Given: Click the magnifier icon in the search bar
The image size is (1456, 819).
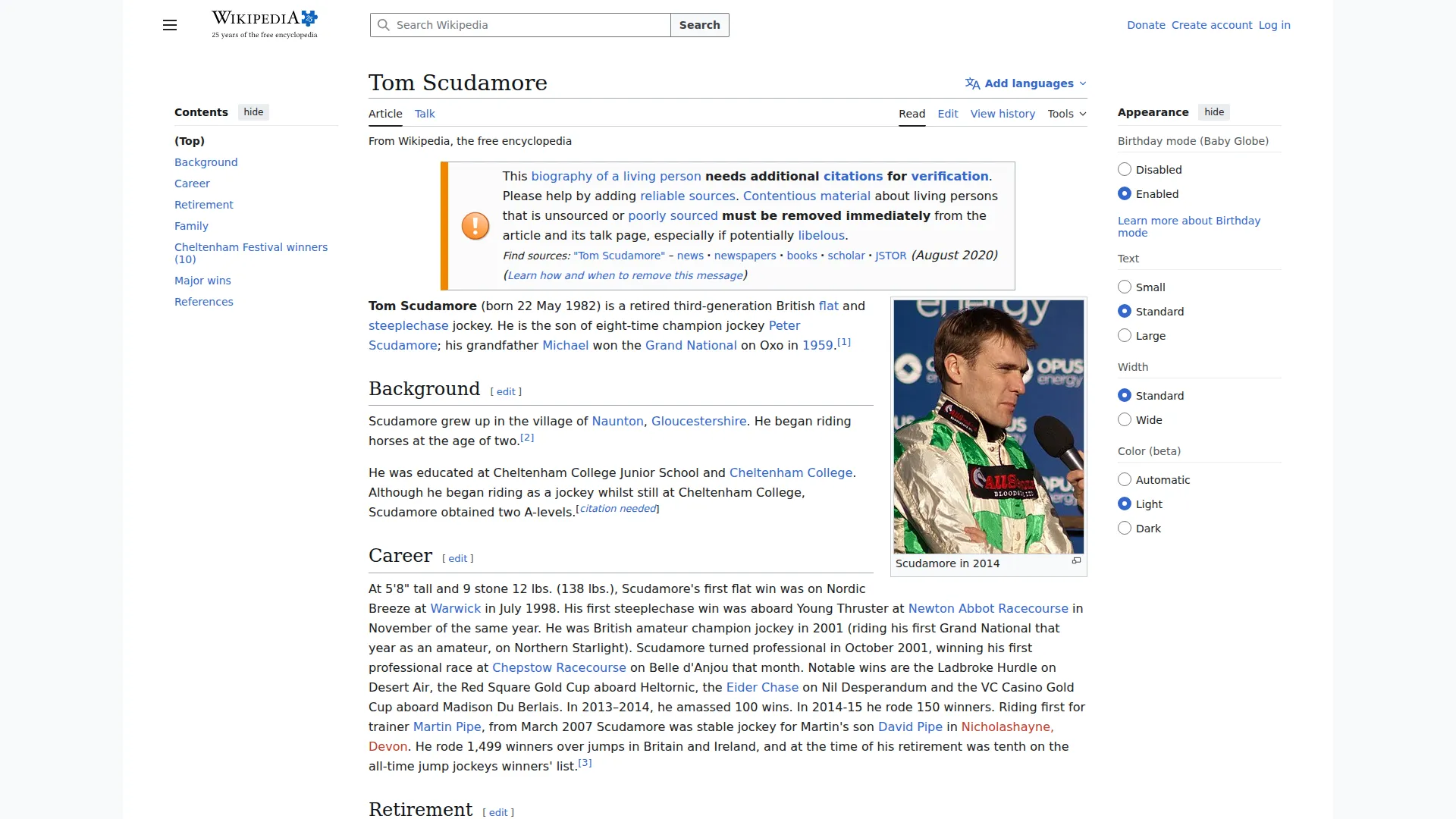Looking at the screenshot, I should 383,25.
